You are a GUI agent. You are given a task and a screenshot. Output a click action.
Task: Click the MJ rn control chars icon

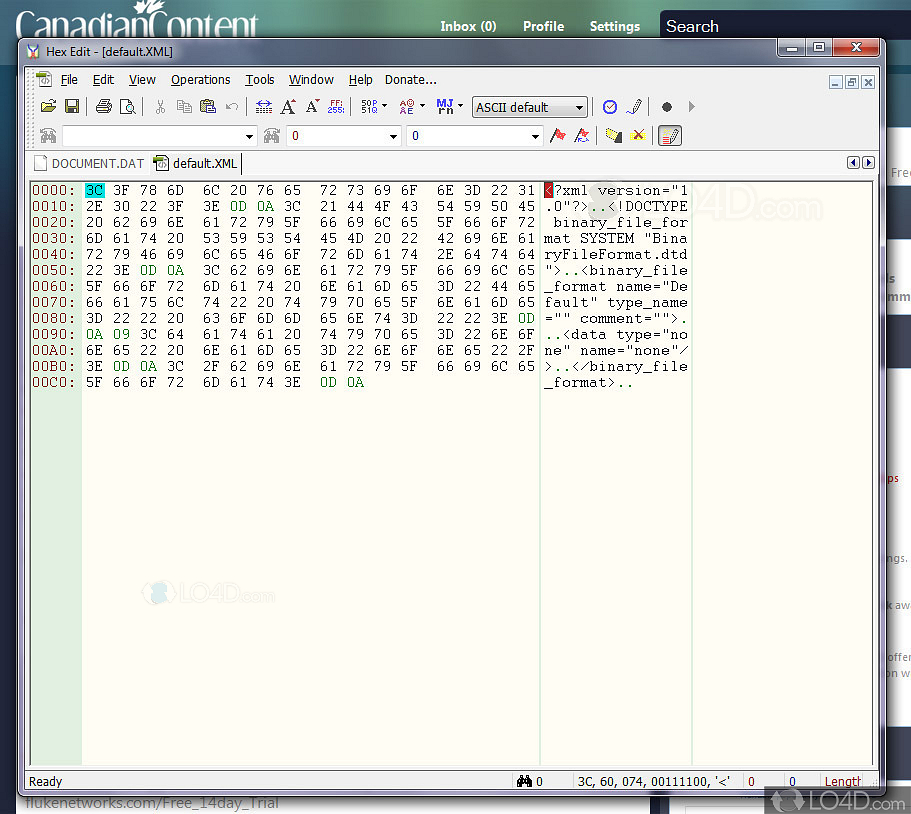[x=445, y=107]
